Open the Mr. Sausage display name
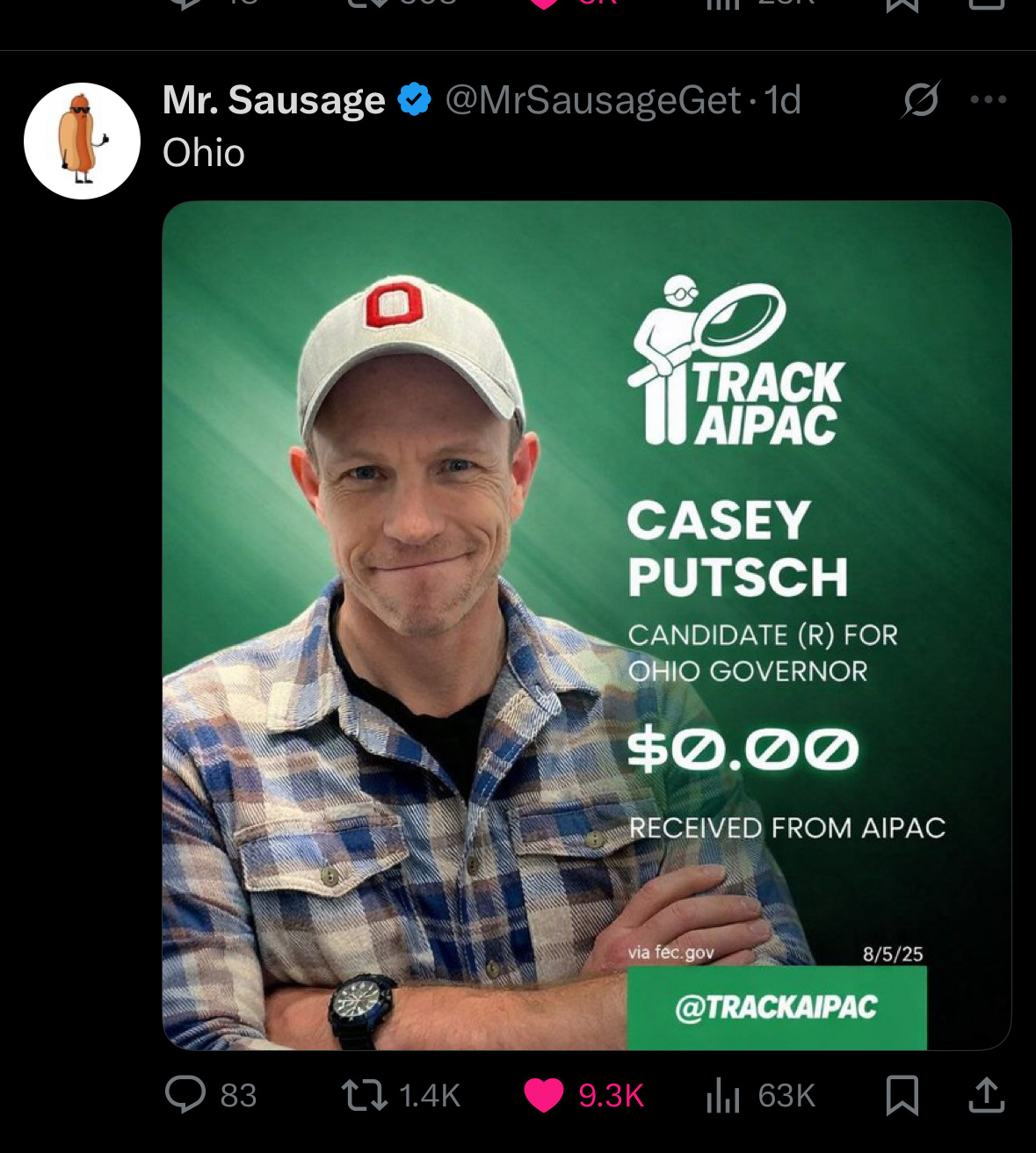The image size is (1036, 1153). click(x=274, y=100)
